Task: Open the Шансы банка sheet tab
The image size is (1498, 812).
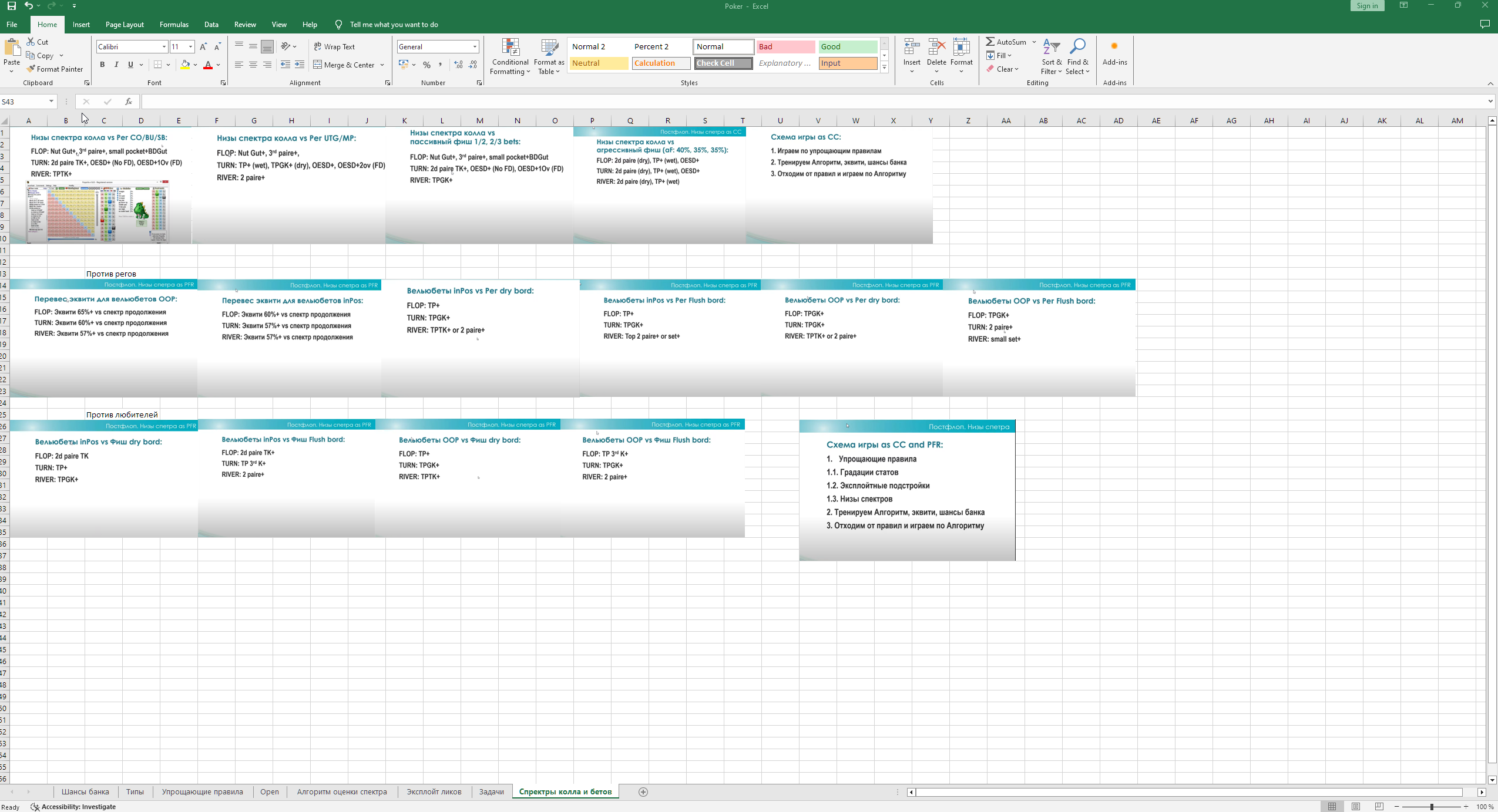Action: 85,791
